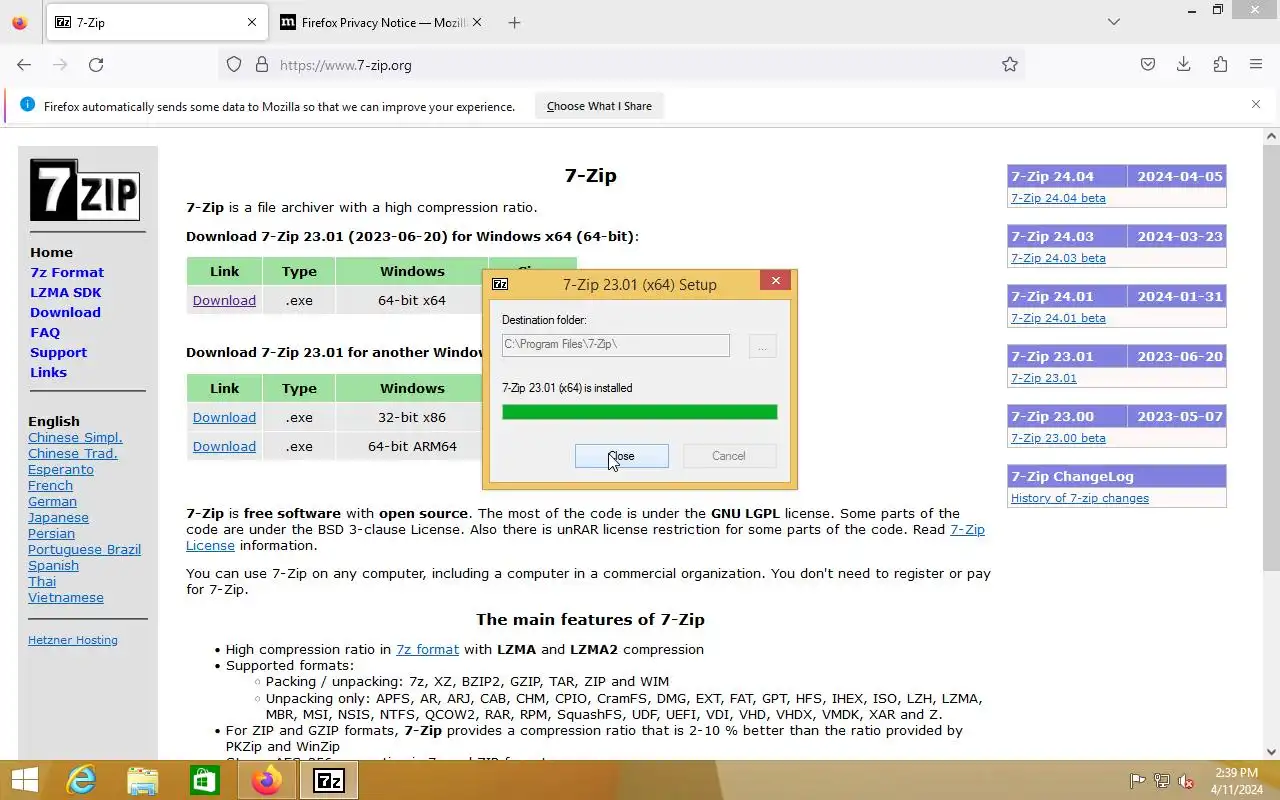
Task: Switch language to Vietnamese
Action: tap(66, 597)
